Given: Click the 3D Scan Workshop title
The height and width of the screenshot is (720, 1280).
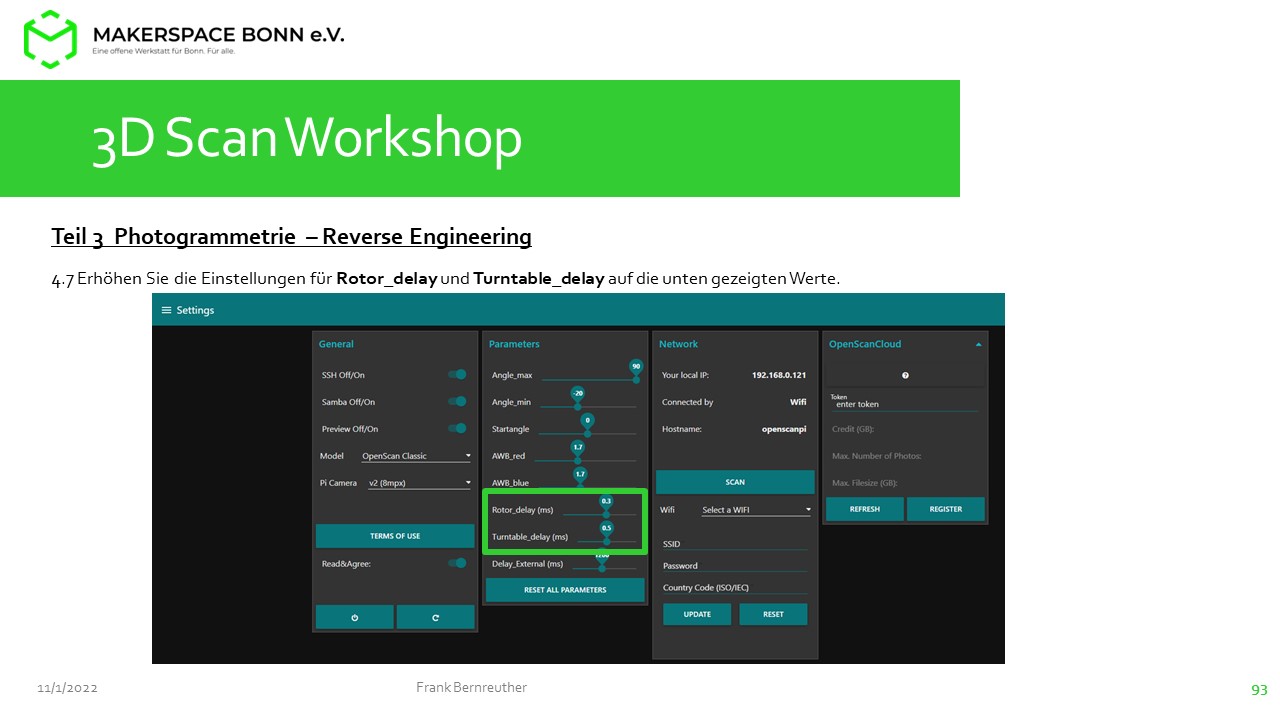Looking at the screenshot, I should [x=307, y=139].
